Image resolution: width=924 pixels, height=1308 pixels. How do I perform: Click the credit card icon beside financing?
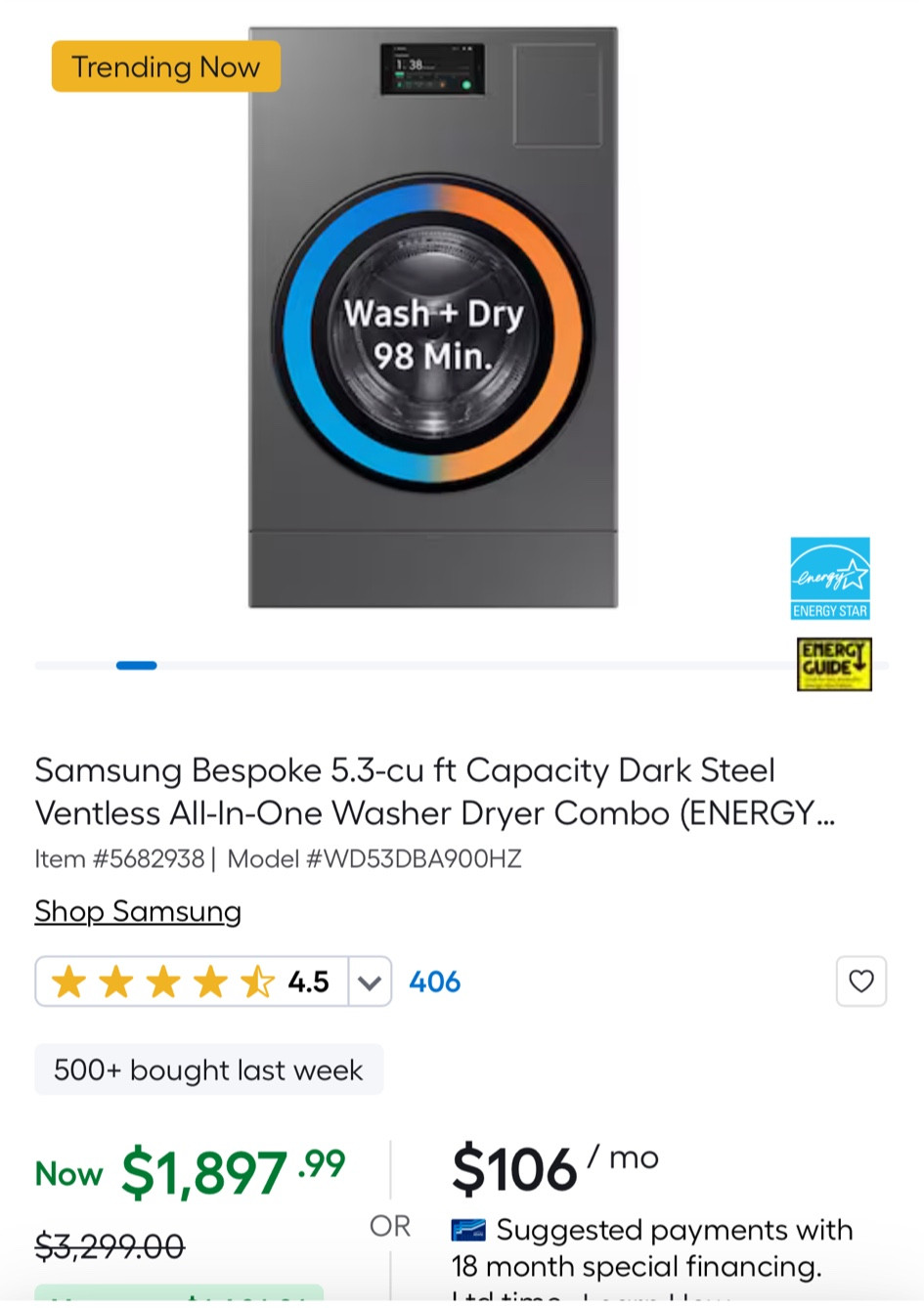click(x=468, y=1230)
